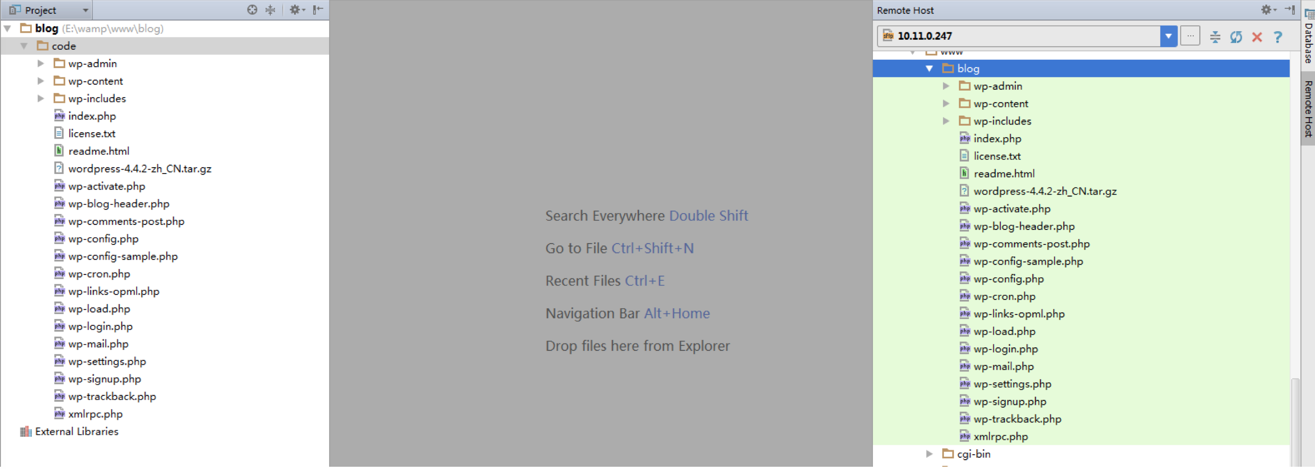Click External Libraries bar-chart icon
This screenshot has height=469, width=1315.
(x=26, y=432)
